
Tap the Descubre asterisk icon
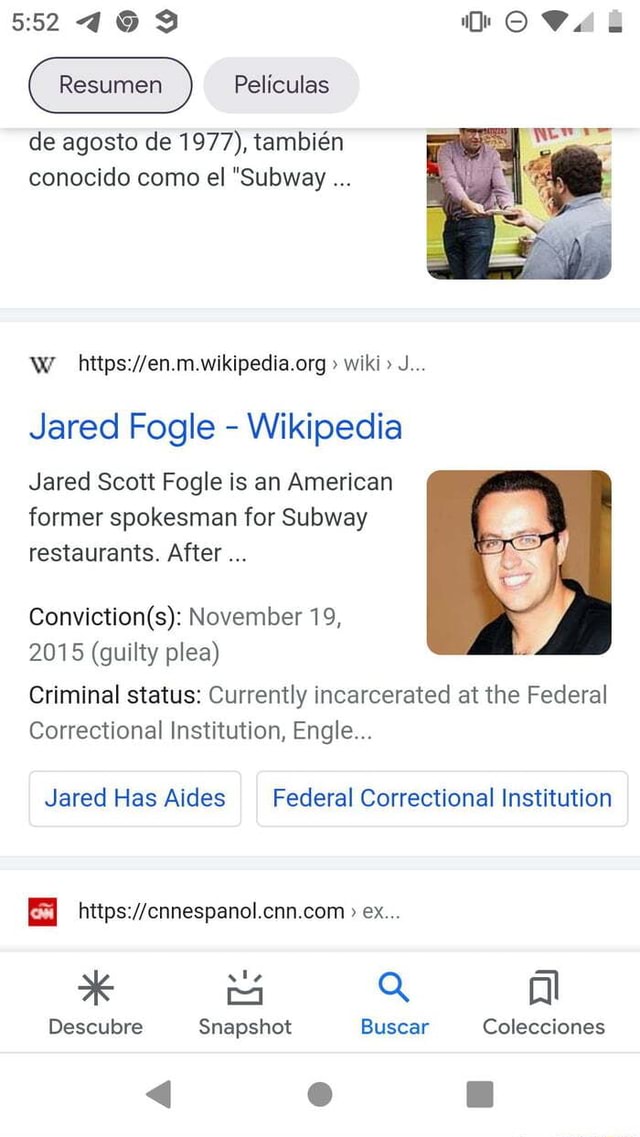(96, 988)
